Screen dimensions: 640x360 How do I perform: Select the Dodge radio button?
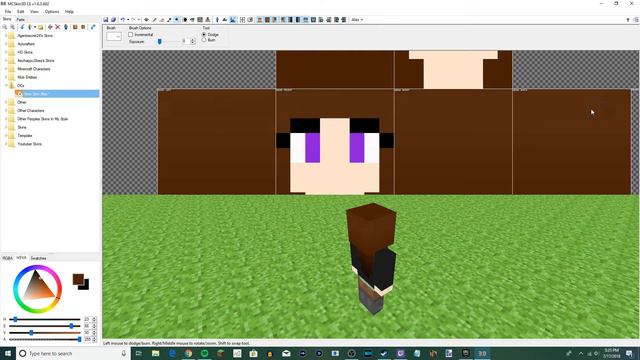(204, 35)
